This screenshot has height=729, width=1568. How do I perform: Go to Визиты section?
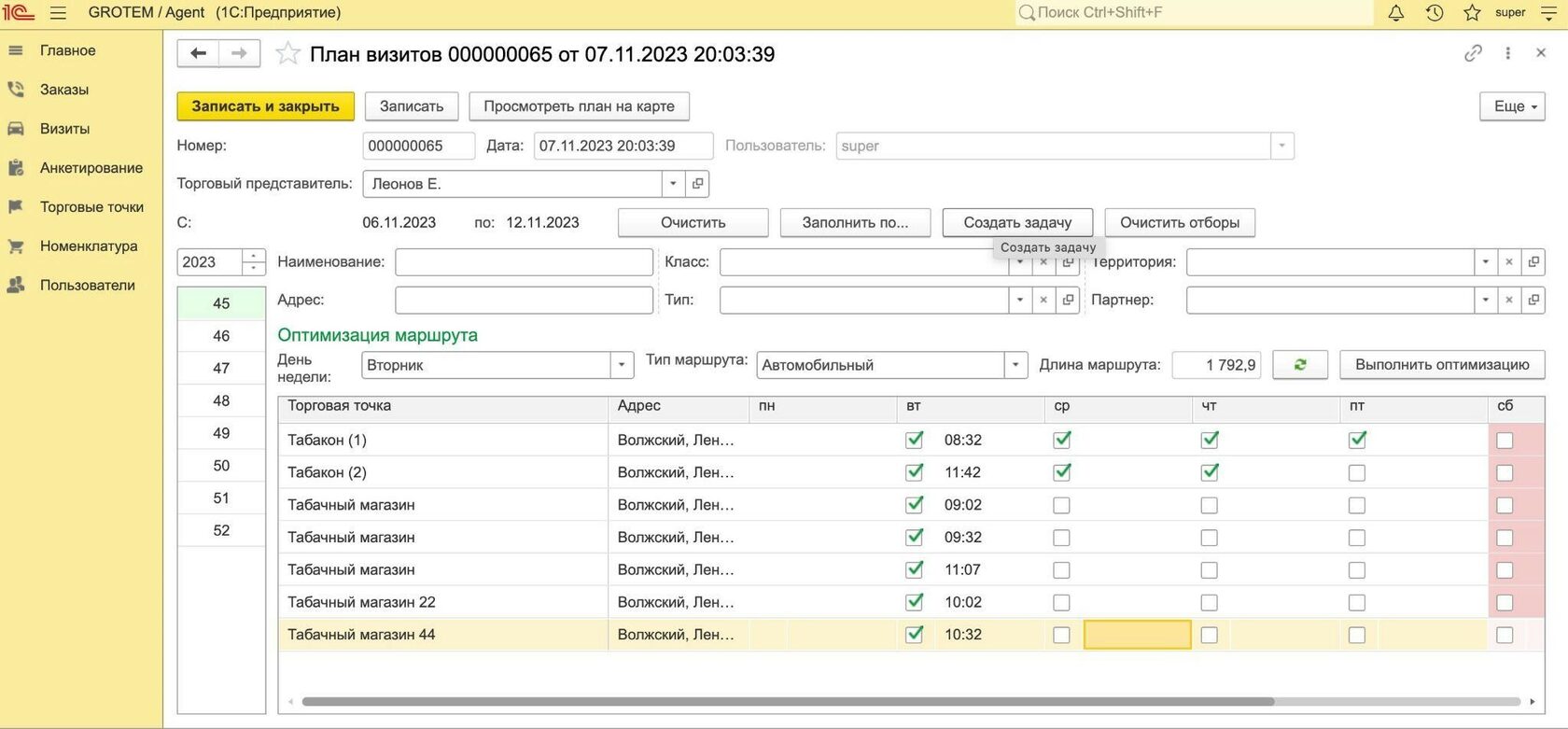64,129
